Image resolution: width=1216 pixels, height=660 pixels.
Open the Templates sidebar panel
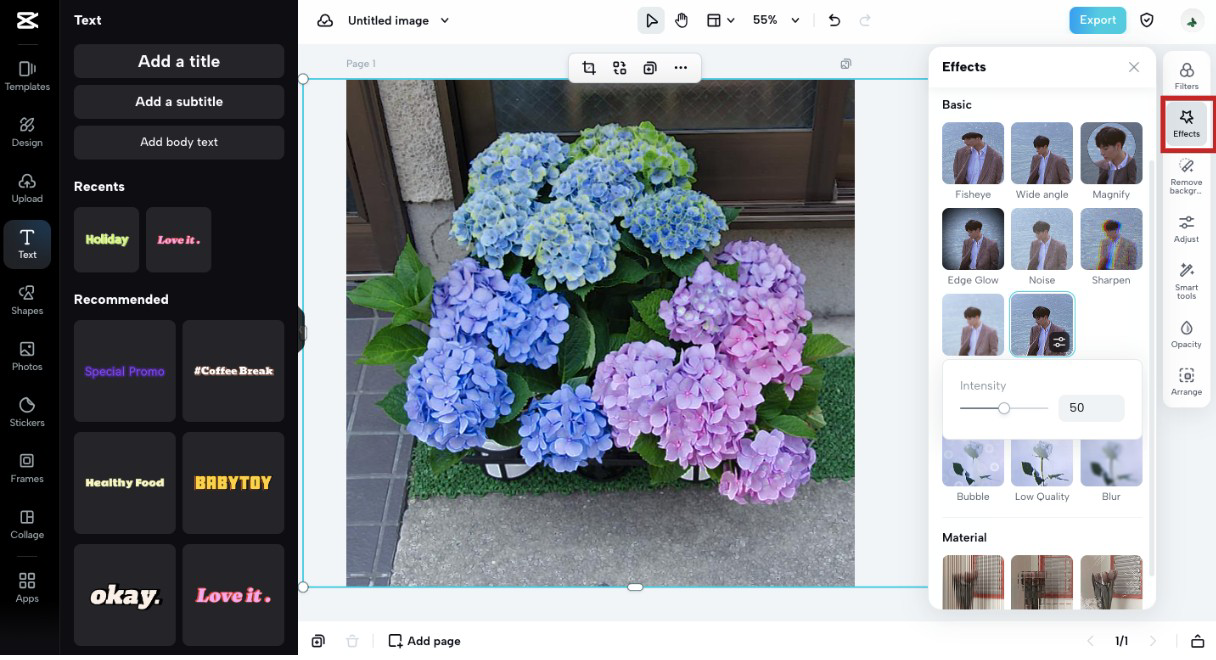click(x=27, y=76)
